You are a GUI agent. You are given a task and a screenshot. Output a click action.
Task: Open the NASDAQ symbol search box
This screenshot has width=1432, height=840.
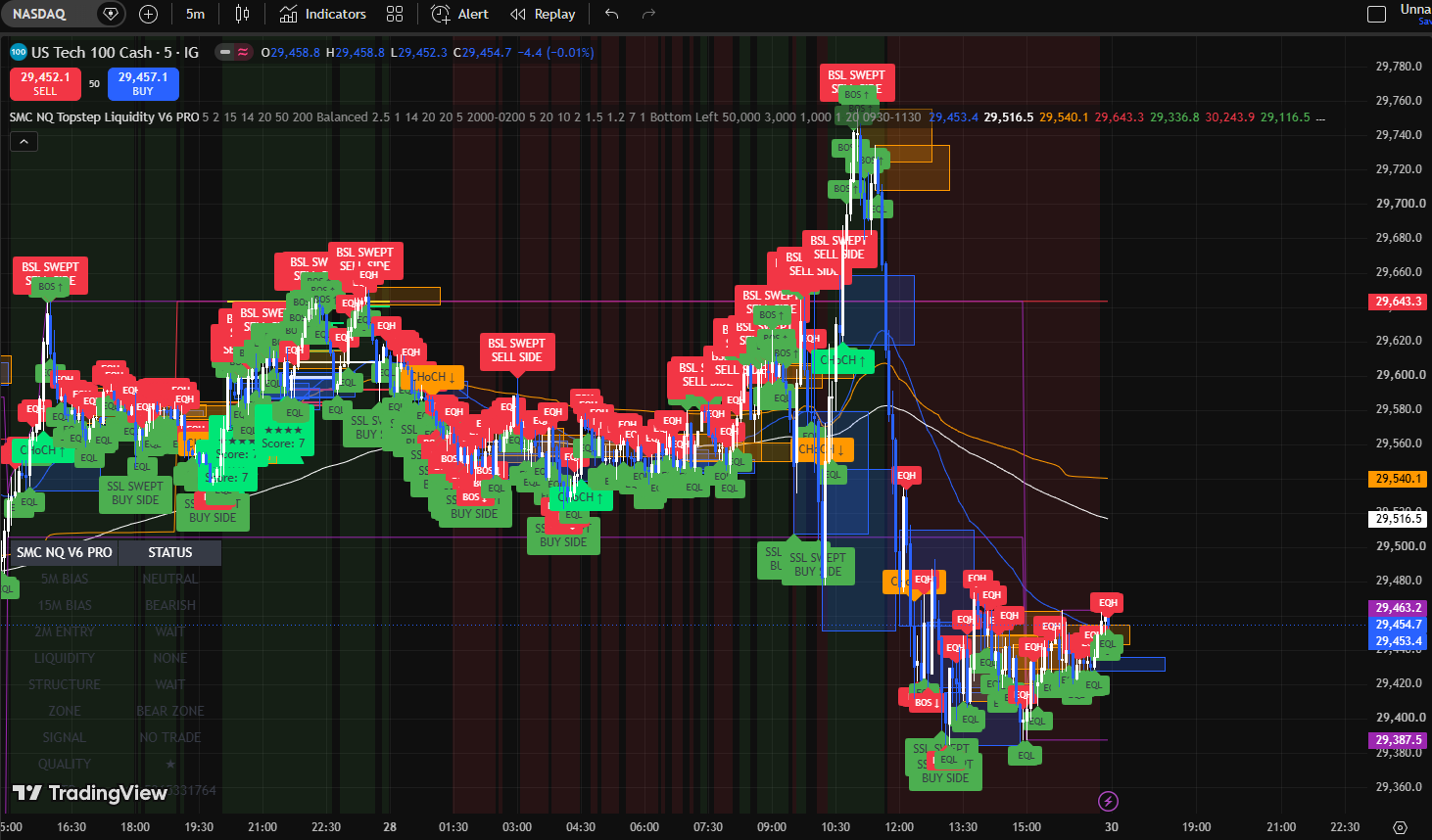coord(40,14)
